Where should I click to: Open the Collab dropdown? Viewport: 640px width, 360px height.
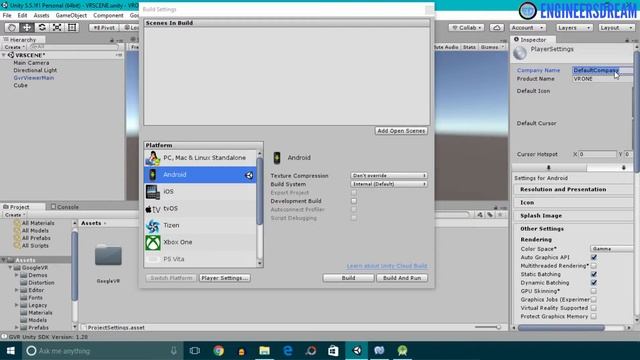tap(467, 28)
